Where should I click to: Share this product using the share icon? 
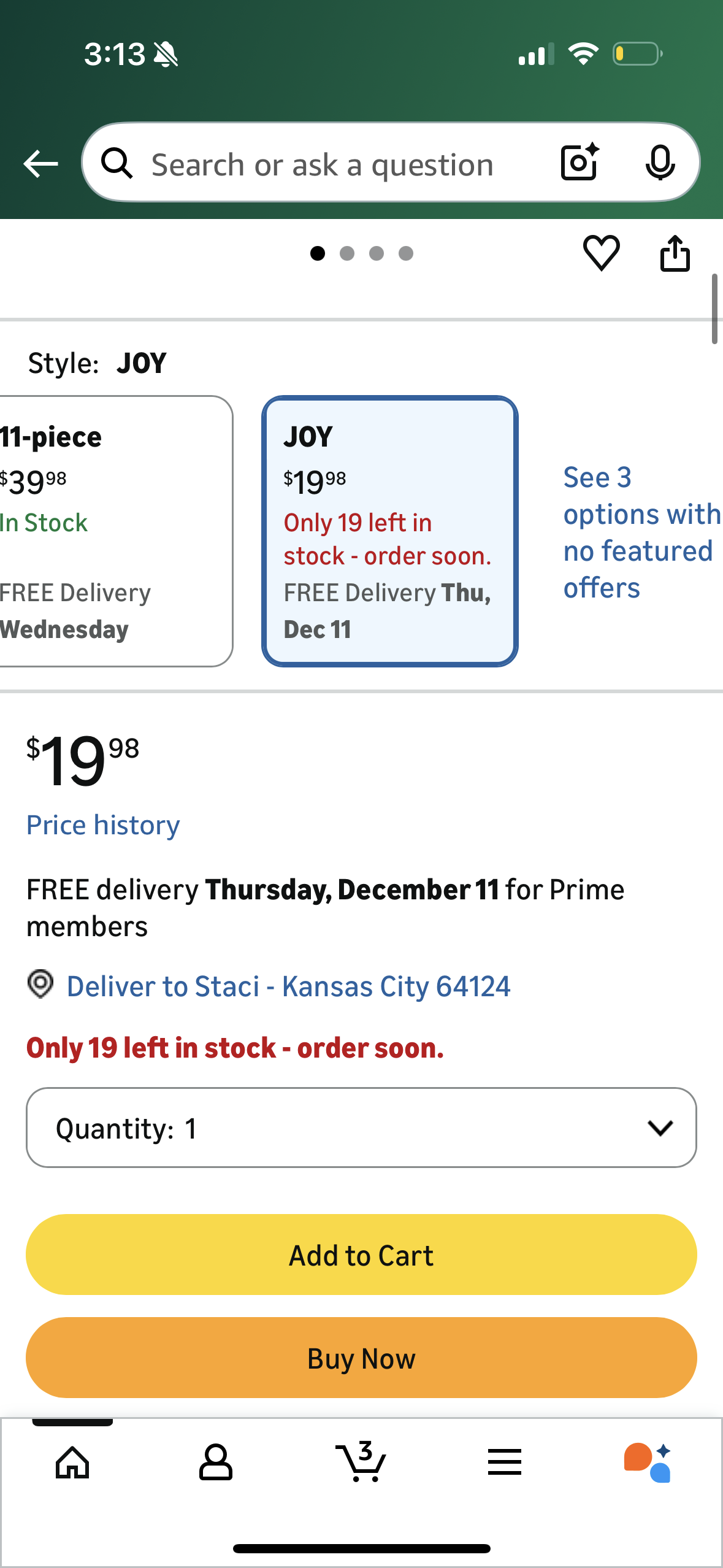(x=675, y=253)
